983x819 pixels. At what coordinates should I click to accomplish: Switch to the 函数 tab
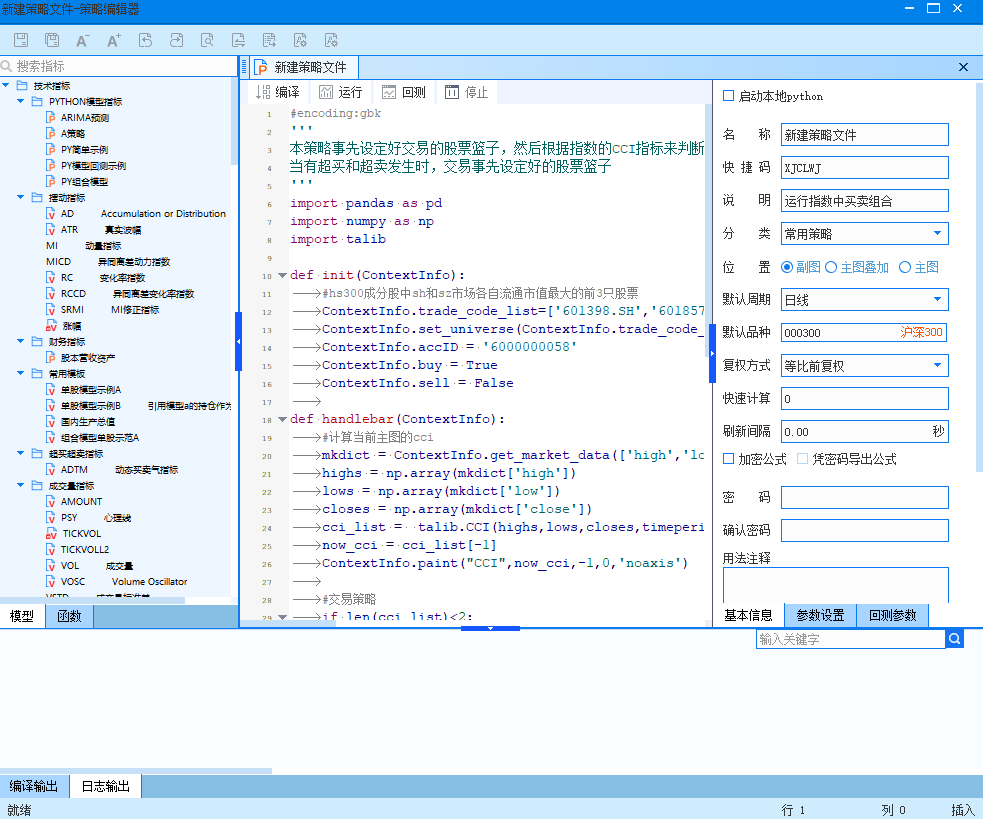point(70,616)
